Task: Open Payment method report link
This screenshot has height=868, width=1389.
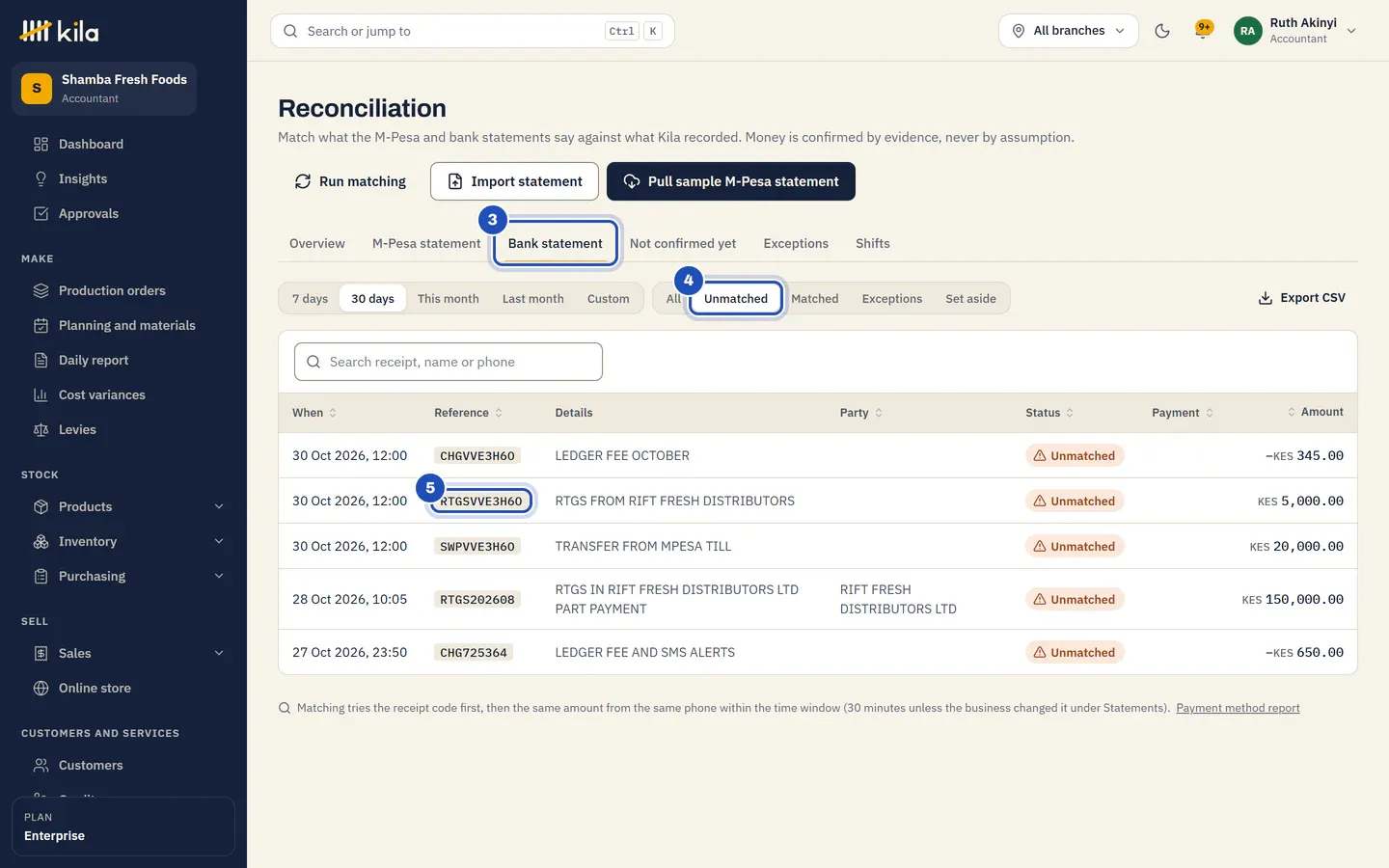Action: pyautogui.click(x=1238, y=708)
